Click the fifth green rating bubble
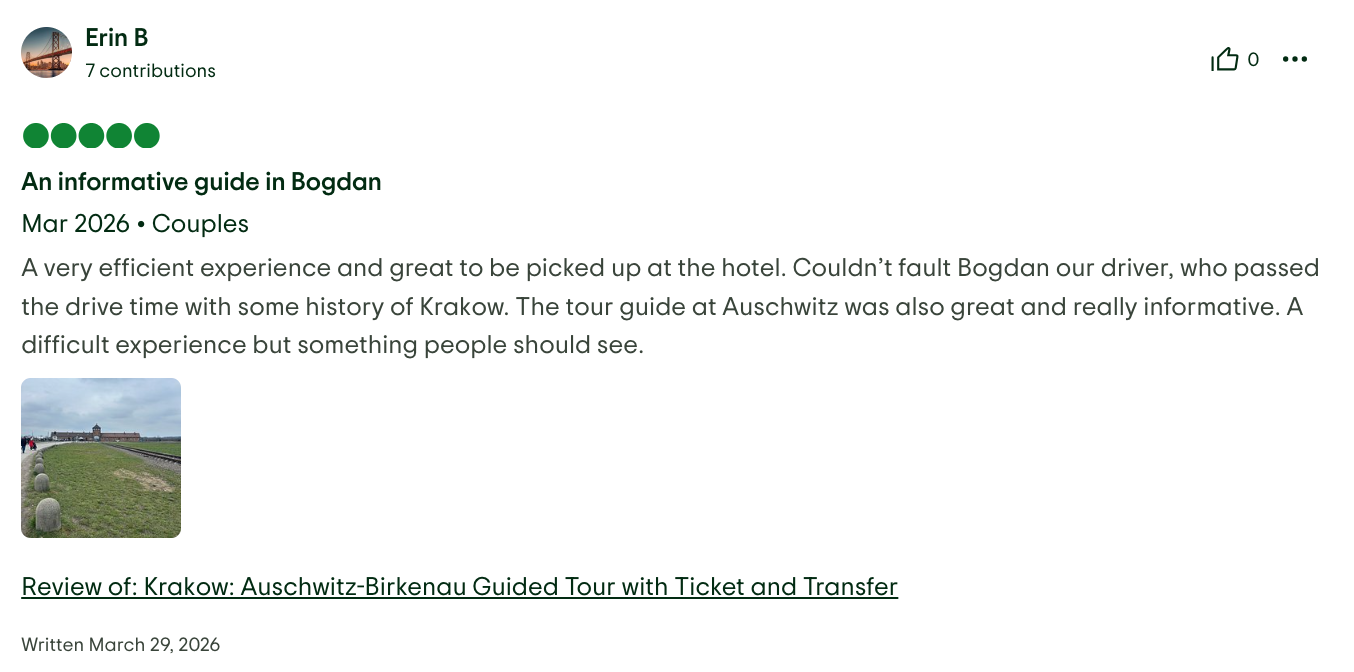 [146, 135]
